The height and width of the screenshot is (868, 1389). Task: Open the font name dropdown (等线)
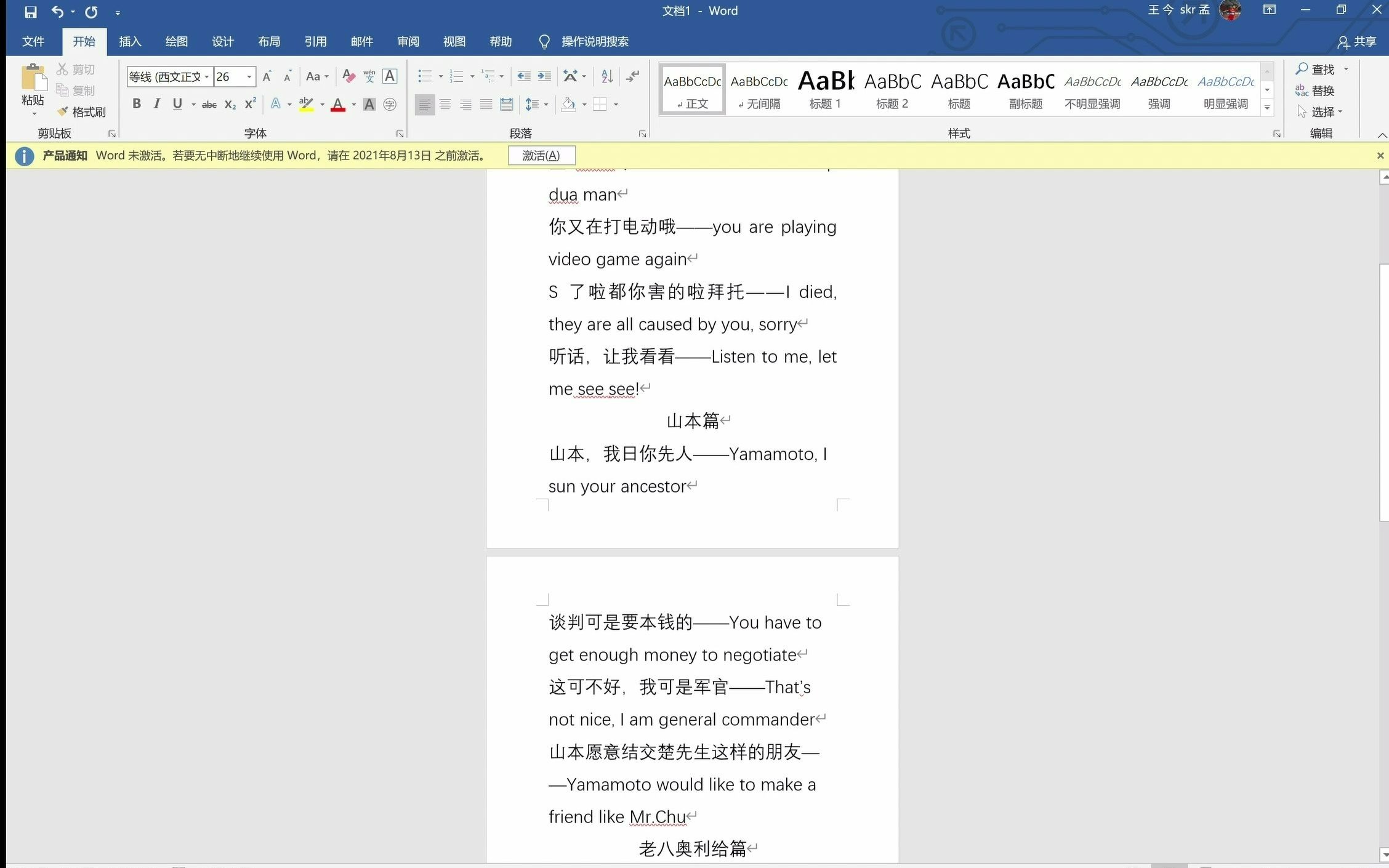pyautogui.click(x=207, y=76)
